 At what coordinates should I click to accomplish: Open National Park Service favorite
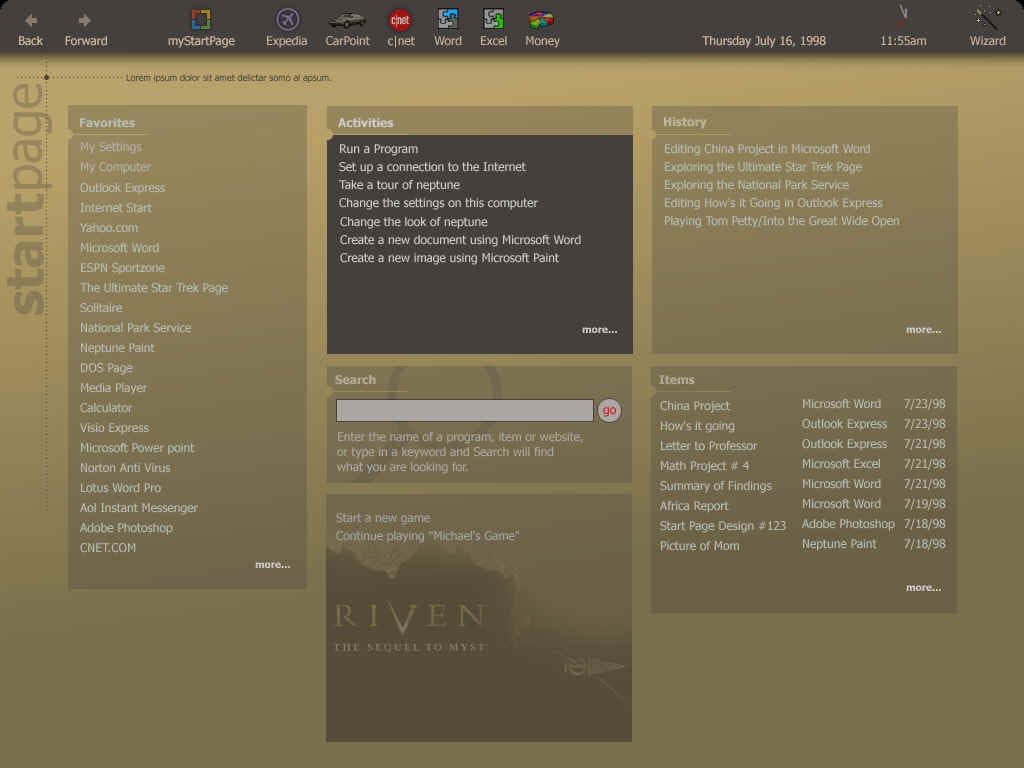pos(135,328)
